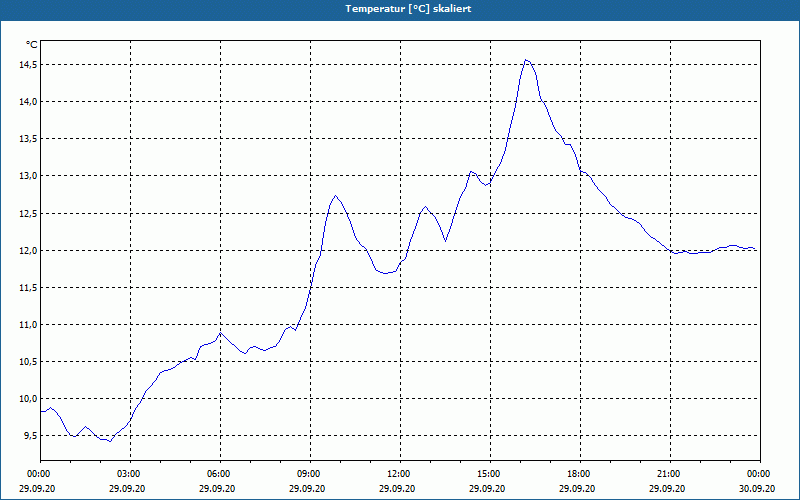Click the 11,5 y-axis label
The width and height of the screenshot is (800, 500).
tap(28, 288)
